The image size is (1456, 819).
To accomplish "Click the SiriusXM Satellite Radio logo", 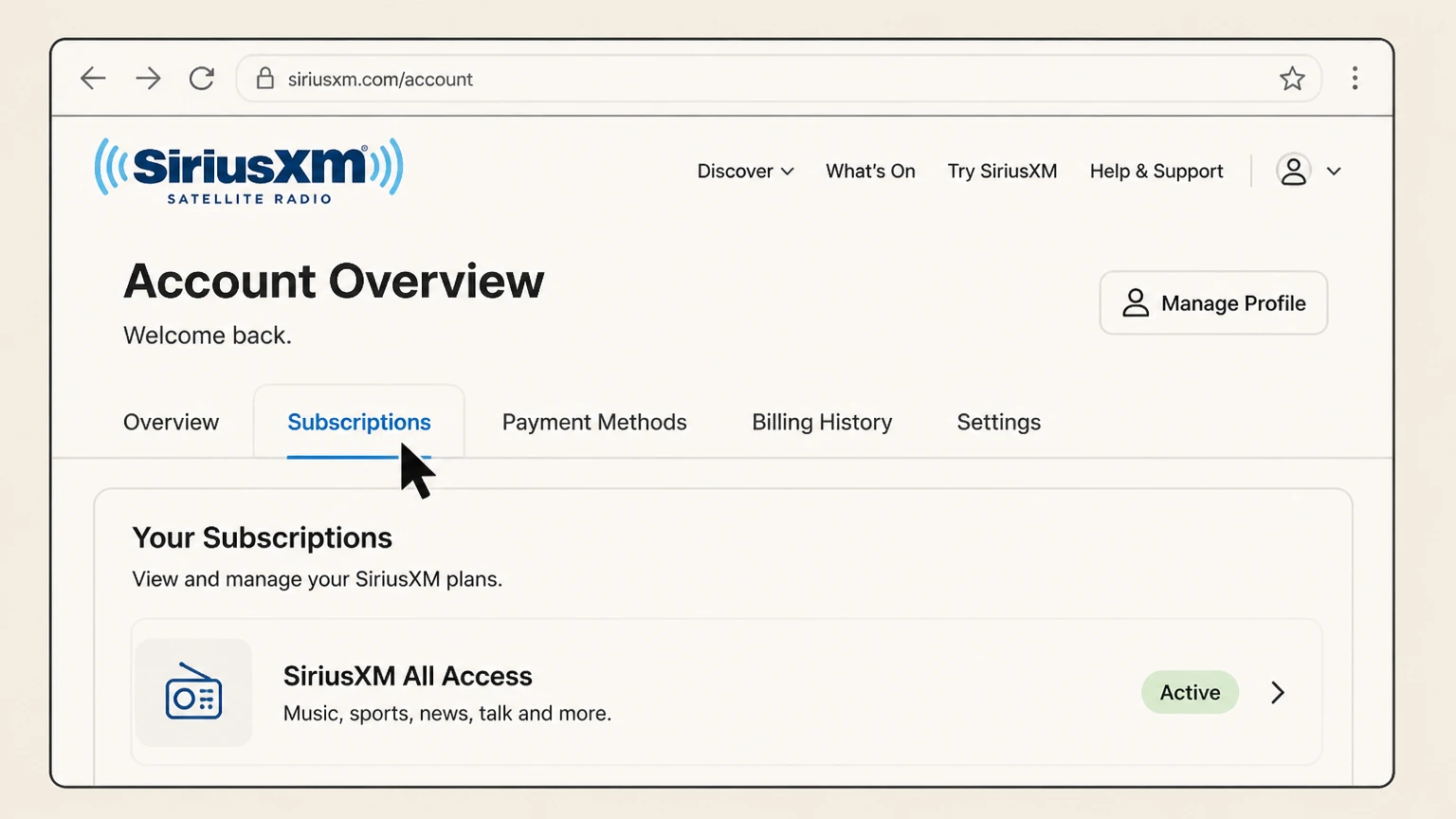I will pyautogui.click(x=248, y=172).
